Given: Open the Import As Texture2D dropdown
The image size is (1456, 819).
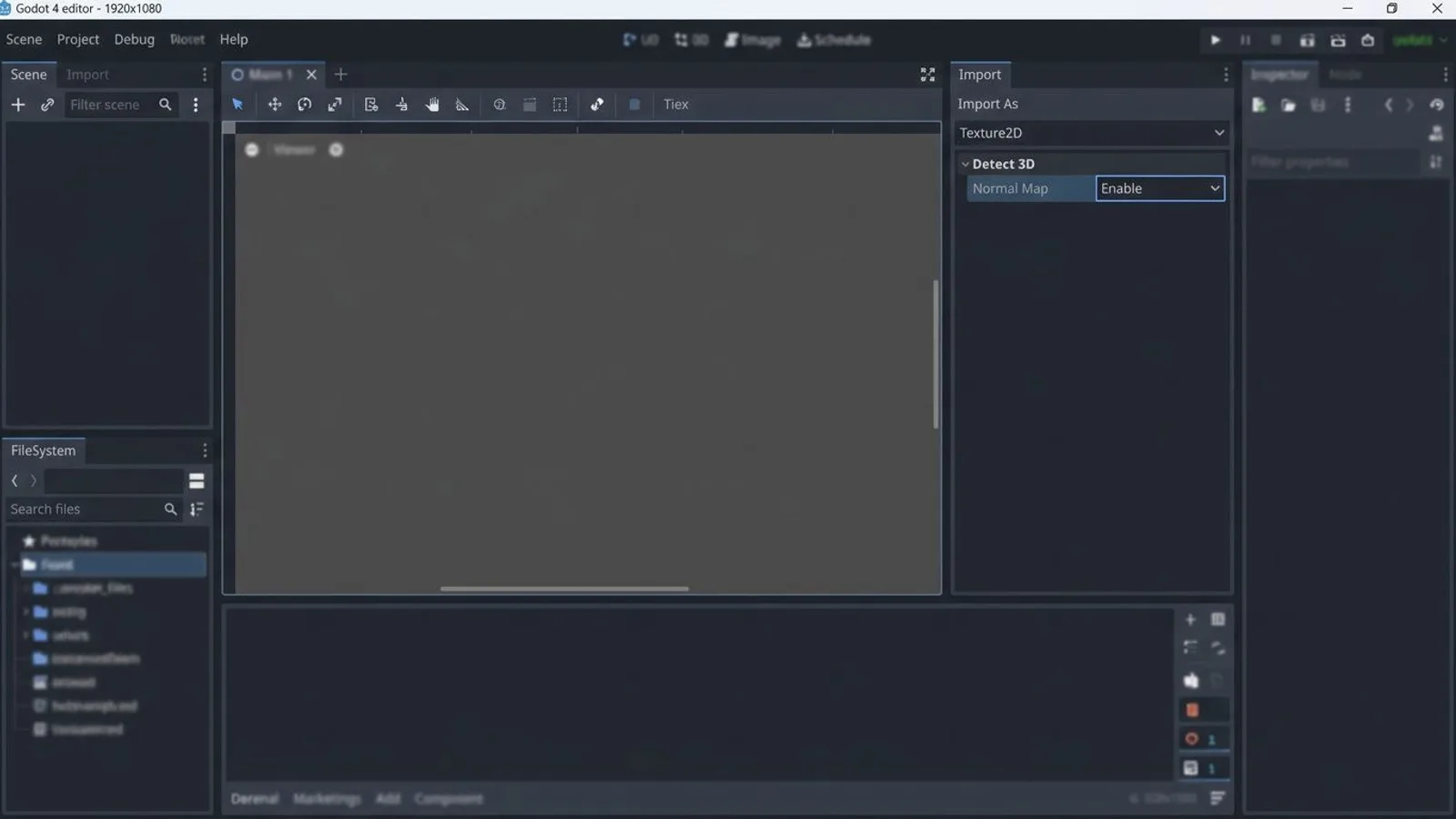Looking at the screenshot, I should coord(1091,133).
